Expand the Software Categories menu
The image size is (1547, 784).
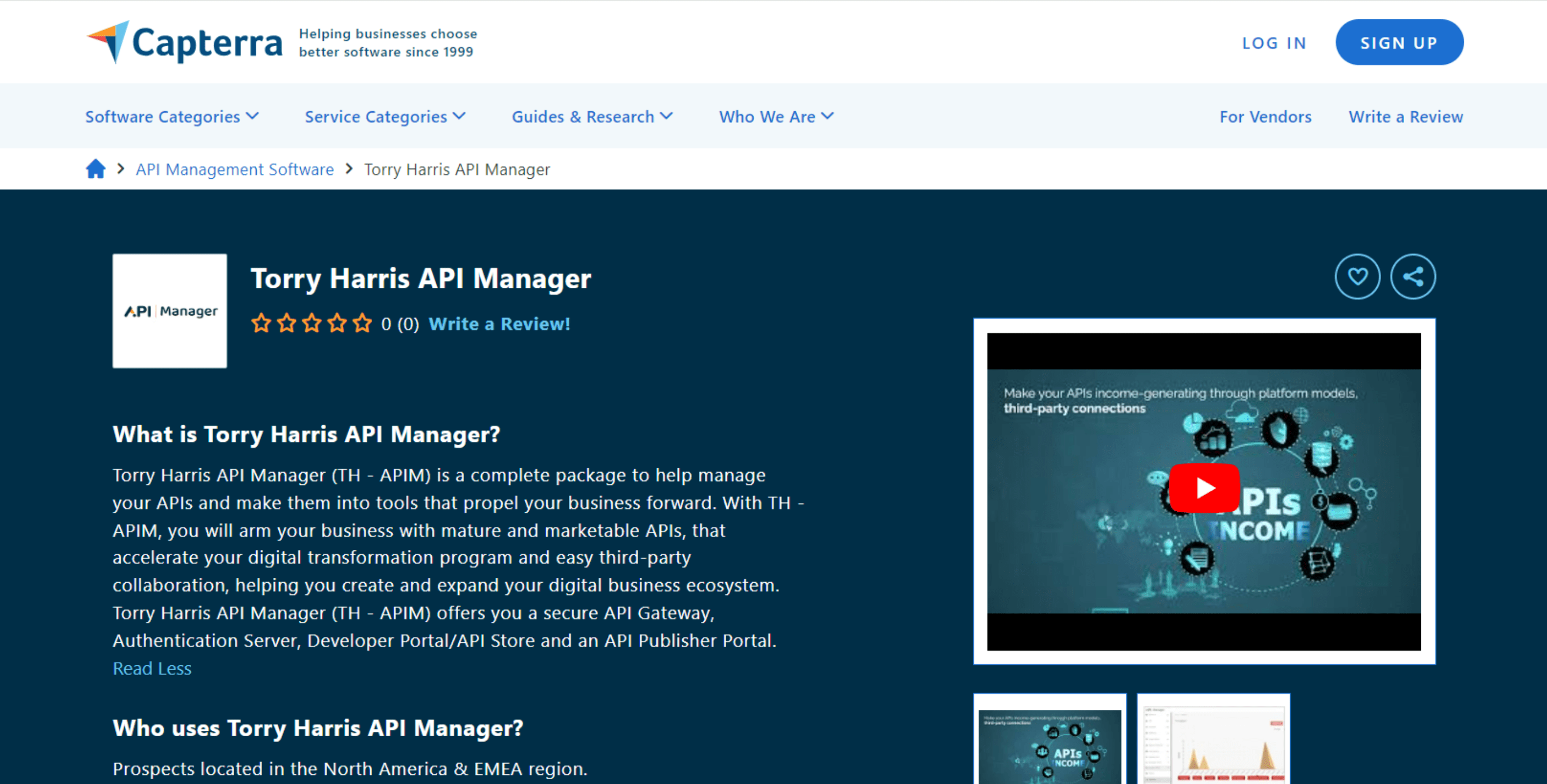(x=172, y=117)
